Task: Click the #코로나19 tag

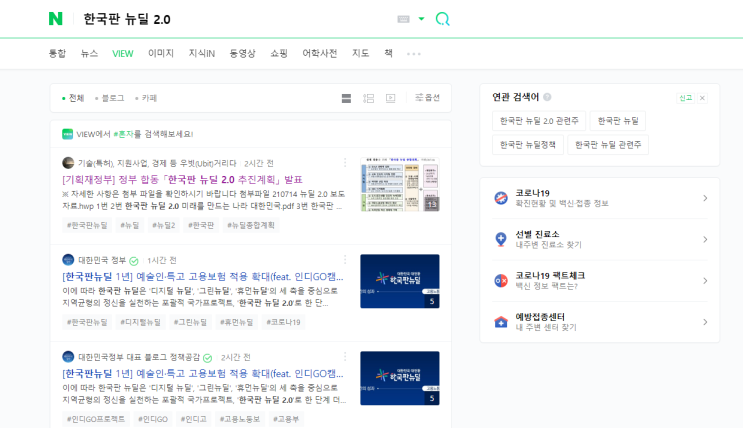Action: coord(283,322)
